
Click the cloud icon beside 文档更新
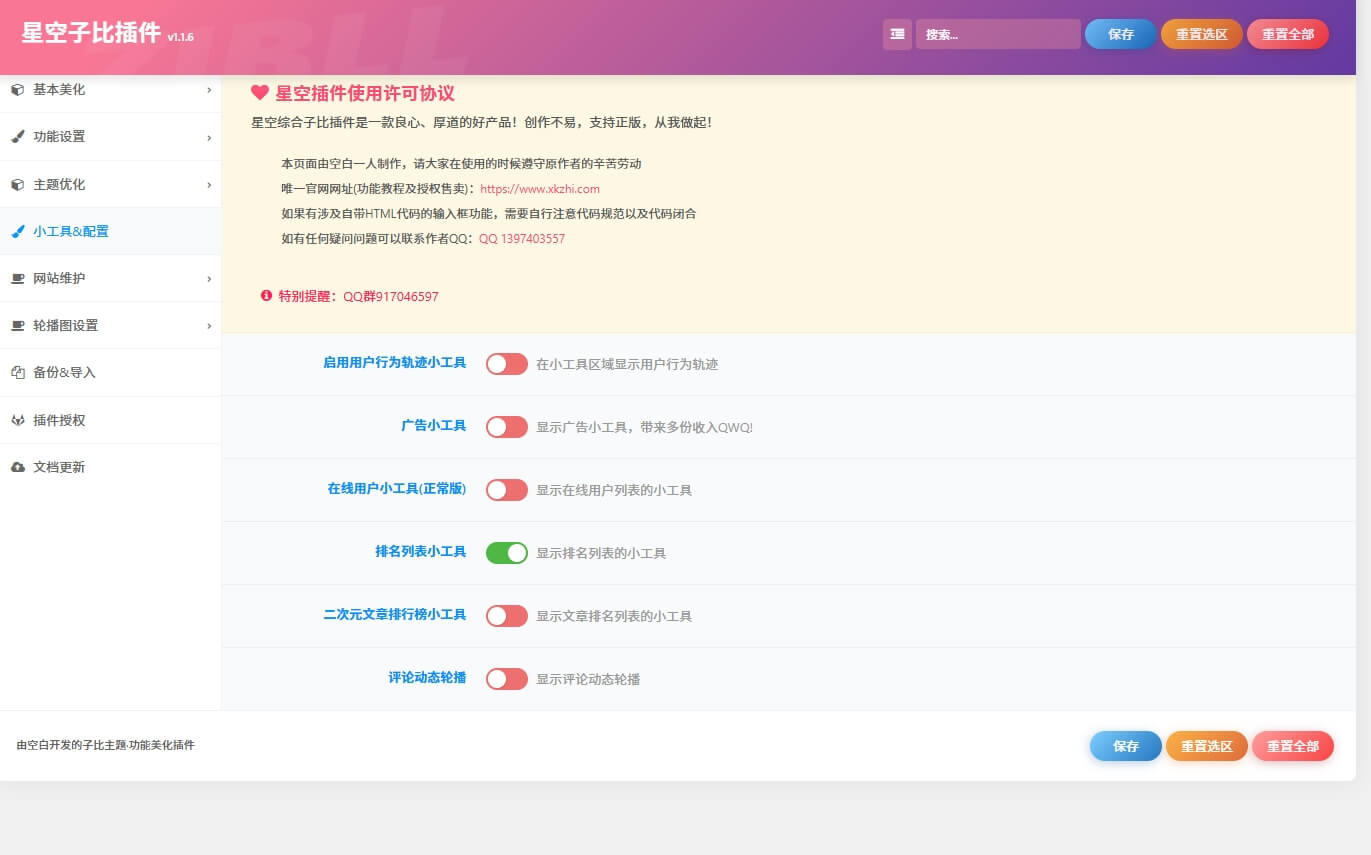17,467
